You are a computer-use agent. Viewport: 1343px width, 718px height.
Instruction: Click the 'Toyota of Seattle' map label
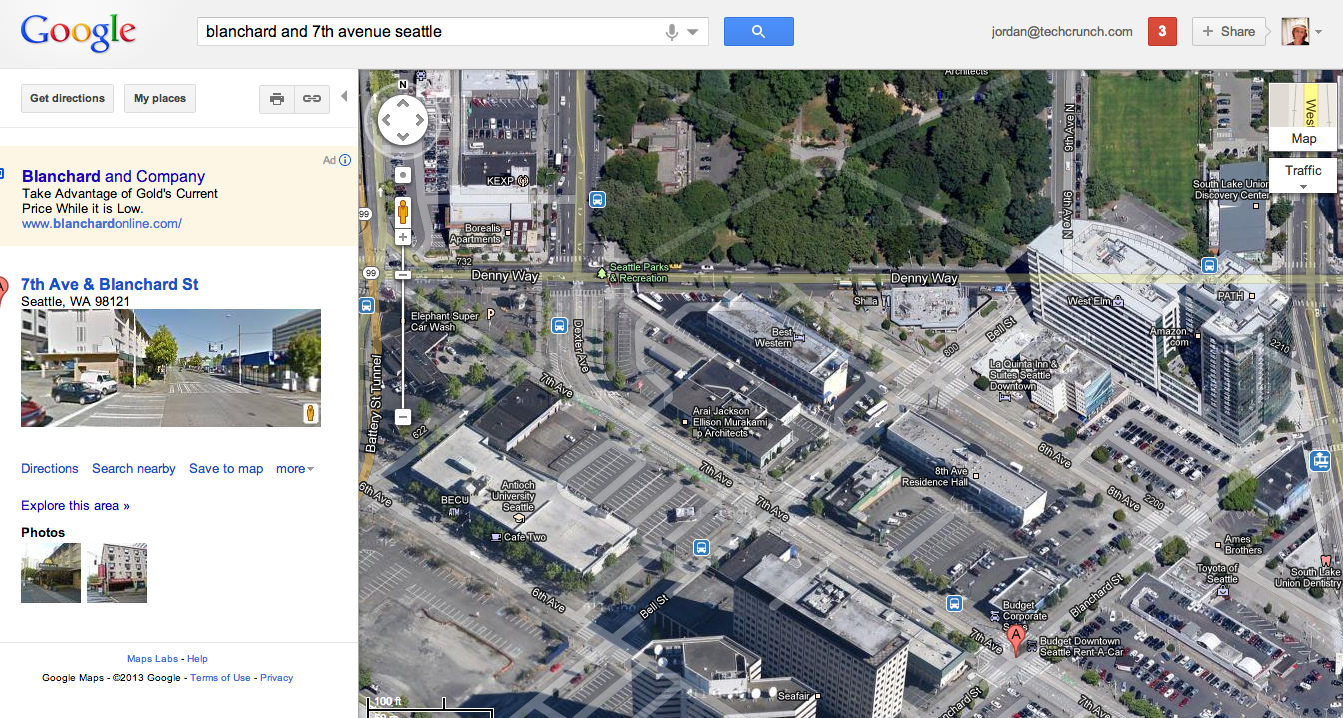[x=1217, y=574]
